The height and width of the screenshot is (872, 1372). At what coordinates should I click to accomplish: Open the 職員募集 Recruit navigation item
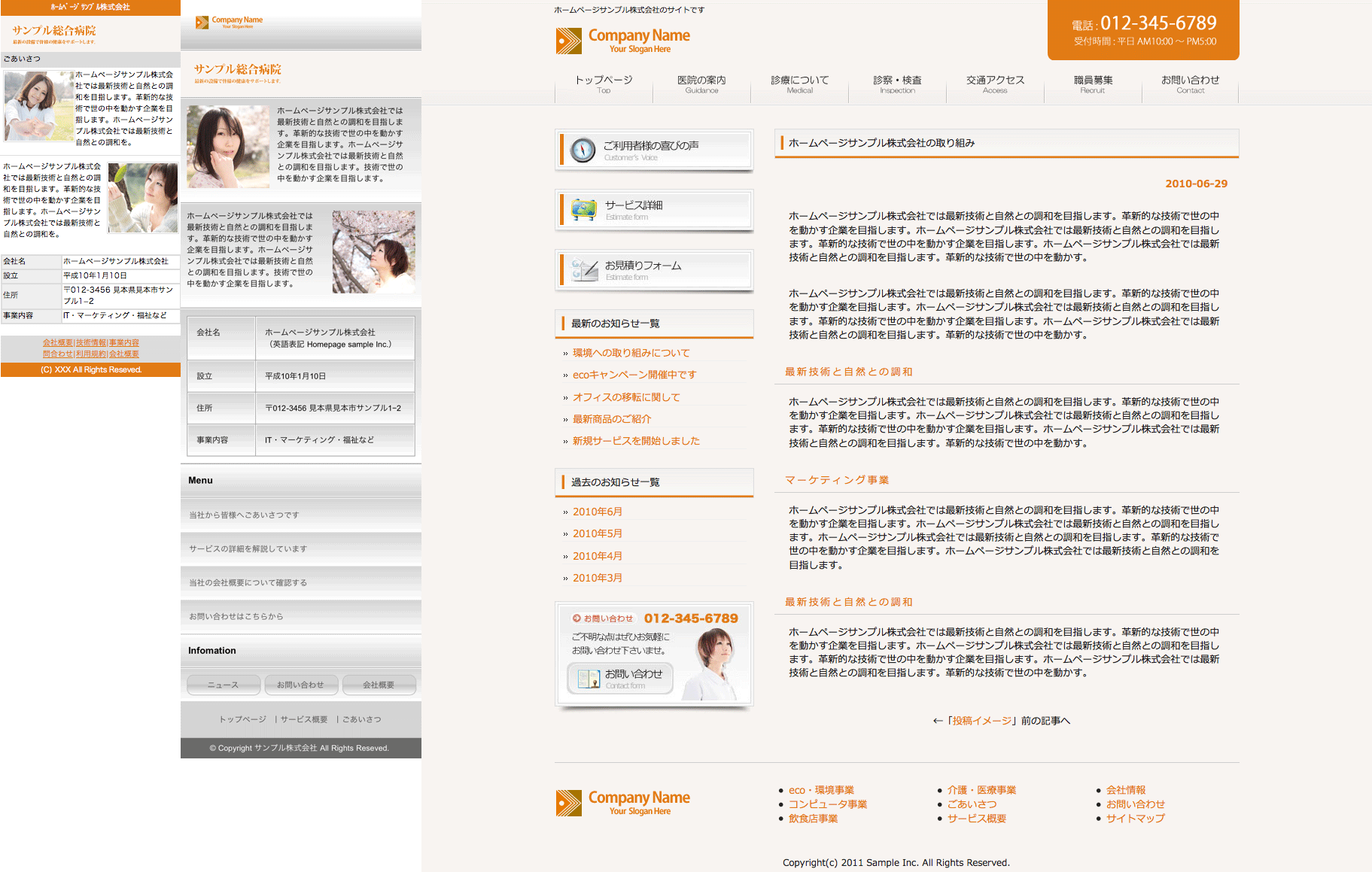point(1093,84)
